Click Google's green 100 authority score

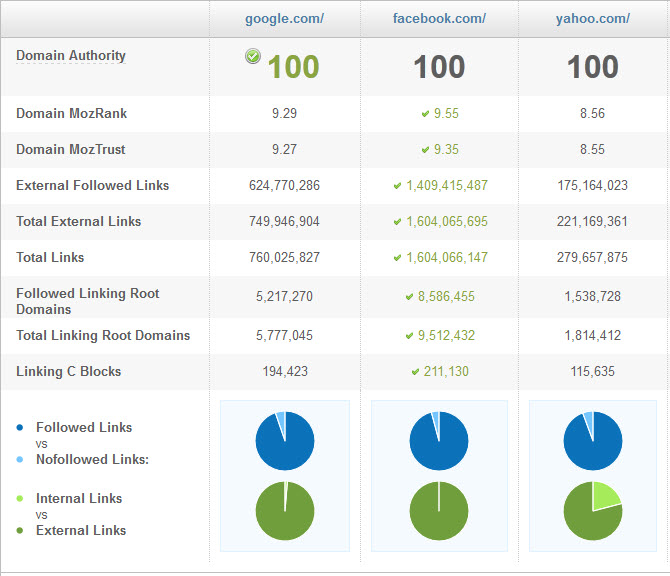click(294, 67)
